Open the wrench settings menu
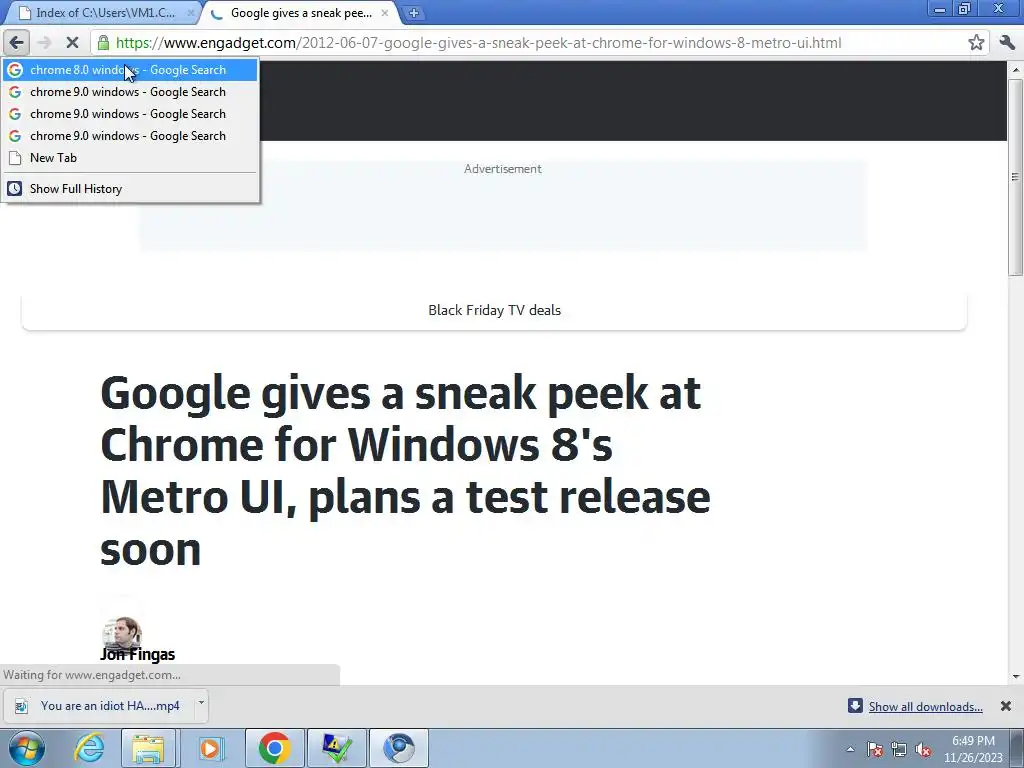The width and height of the screenshot is (1024, 768). pyautogui.click(x=1007, y=43)
